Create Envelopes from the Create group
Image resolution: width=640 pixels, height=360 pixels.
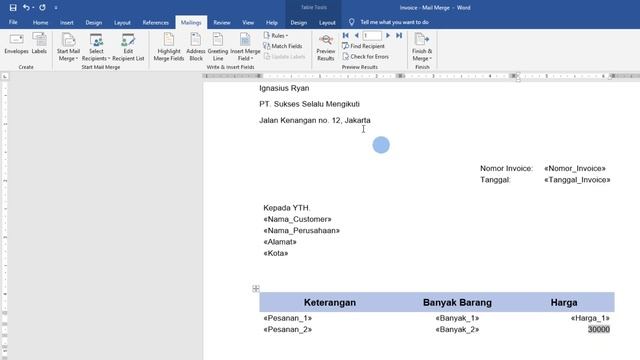[x=16, y=43]
